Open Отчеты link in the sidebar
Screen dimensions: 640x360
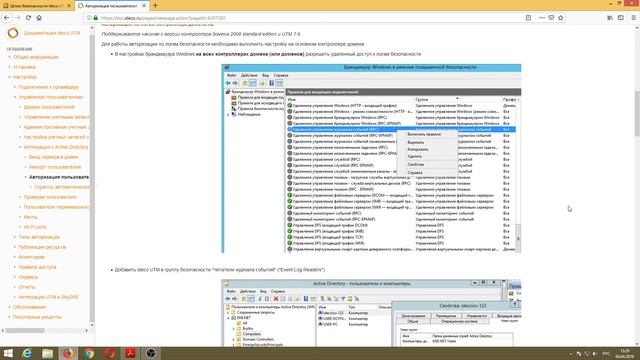click(27, 287)
